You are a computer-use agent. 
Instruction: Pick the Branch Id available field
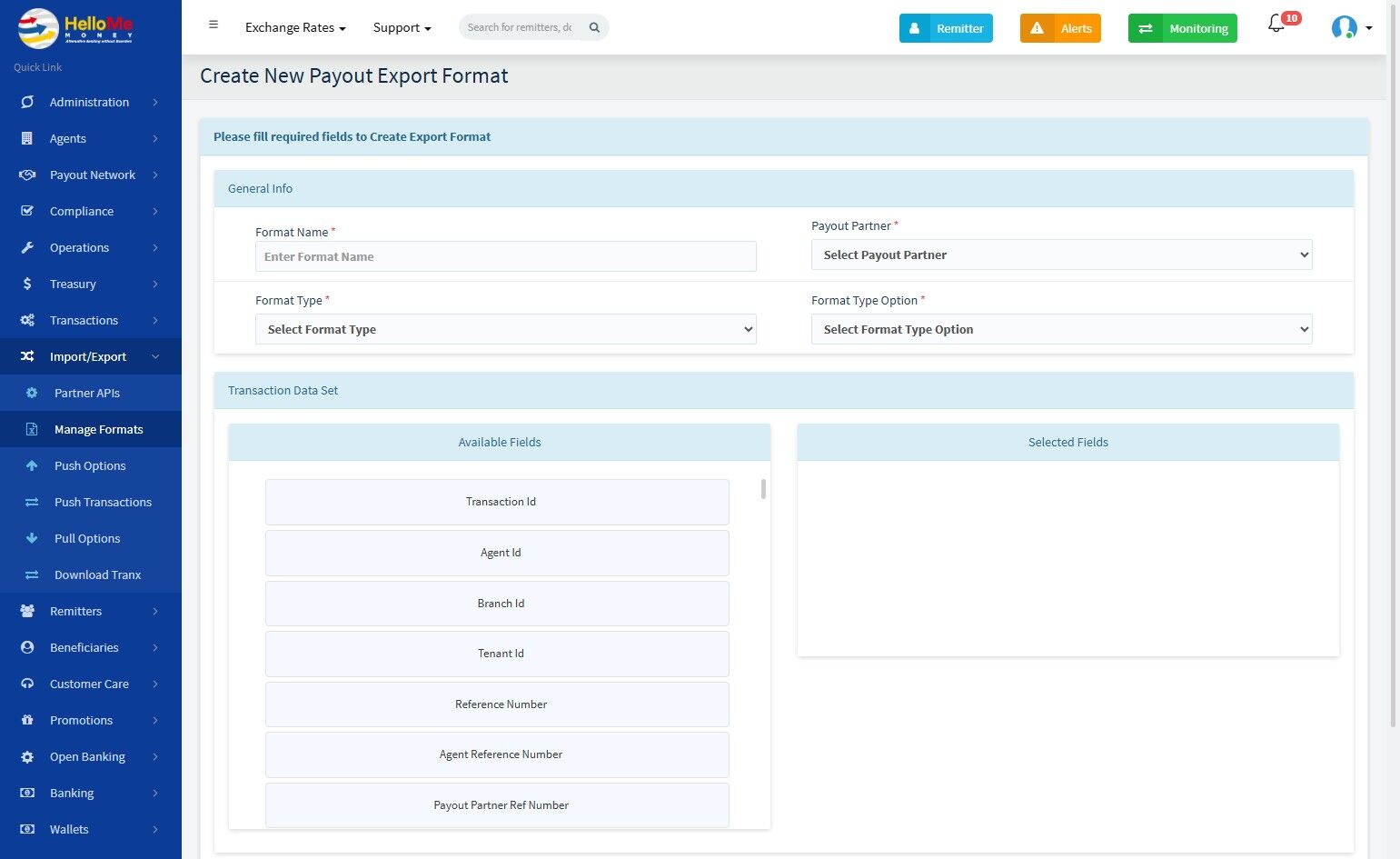pyautogui.click(x=497, y=604)
